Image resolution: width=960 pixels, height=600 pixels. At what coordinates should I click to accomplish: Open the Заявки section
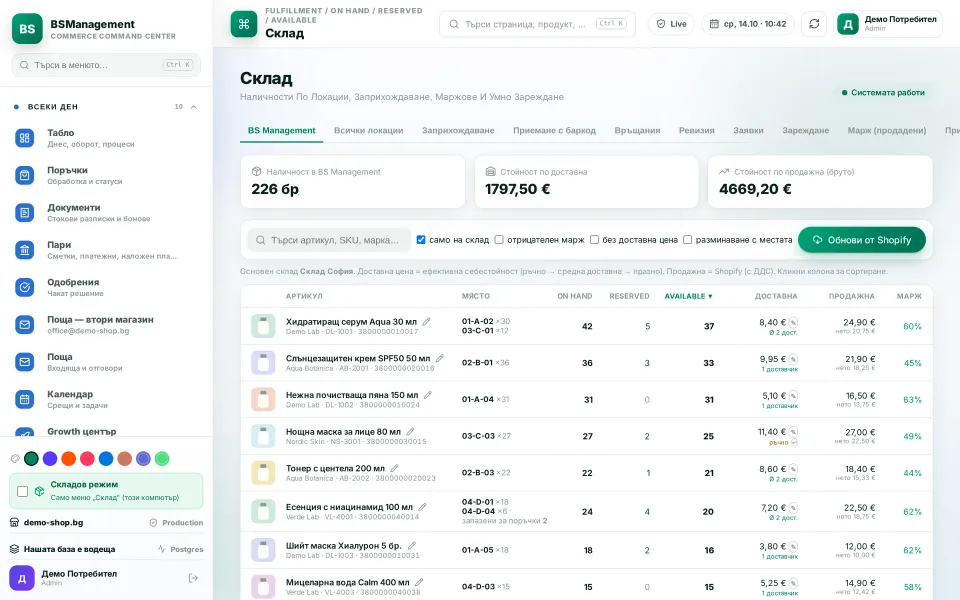(x=748, y=130)
